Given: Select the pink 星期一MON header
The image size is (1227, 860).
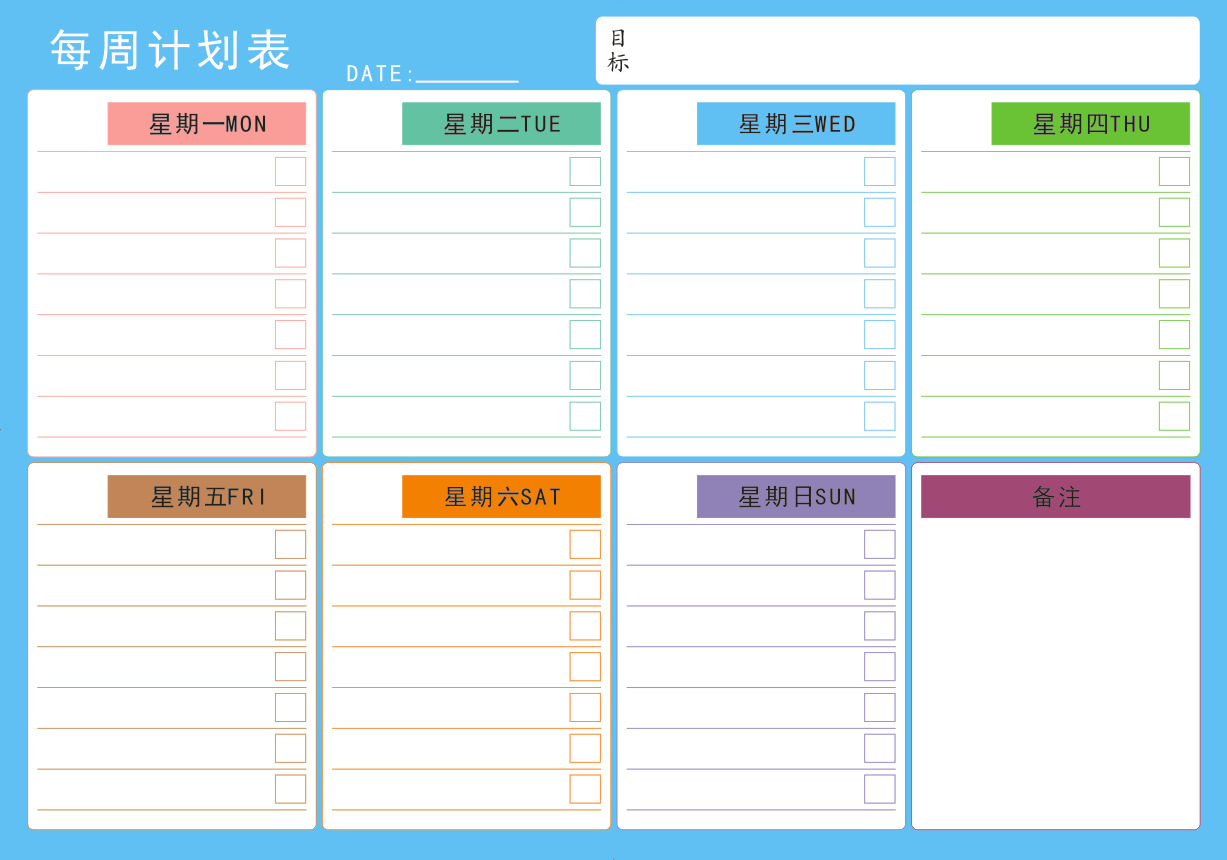Looking at the screenshot, I should click(x=207, y=124).
